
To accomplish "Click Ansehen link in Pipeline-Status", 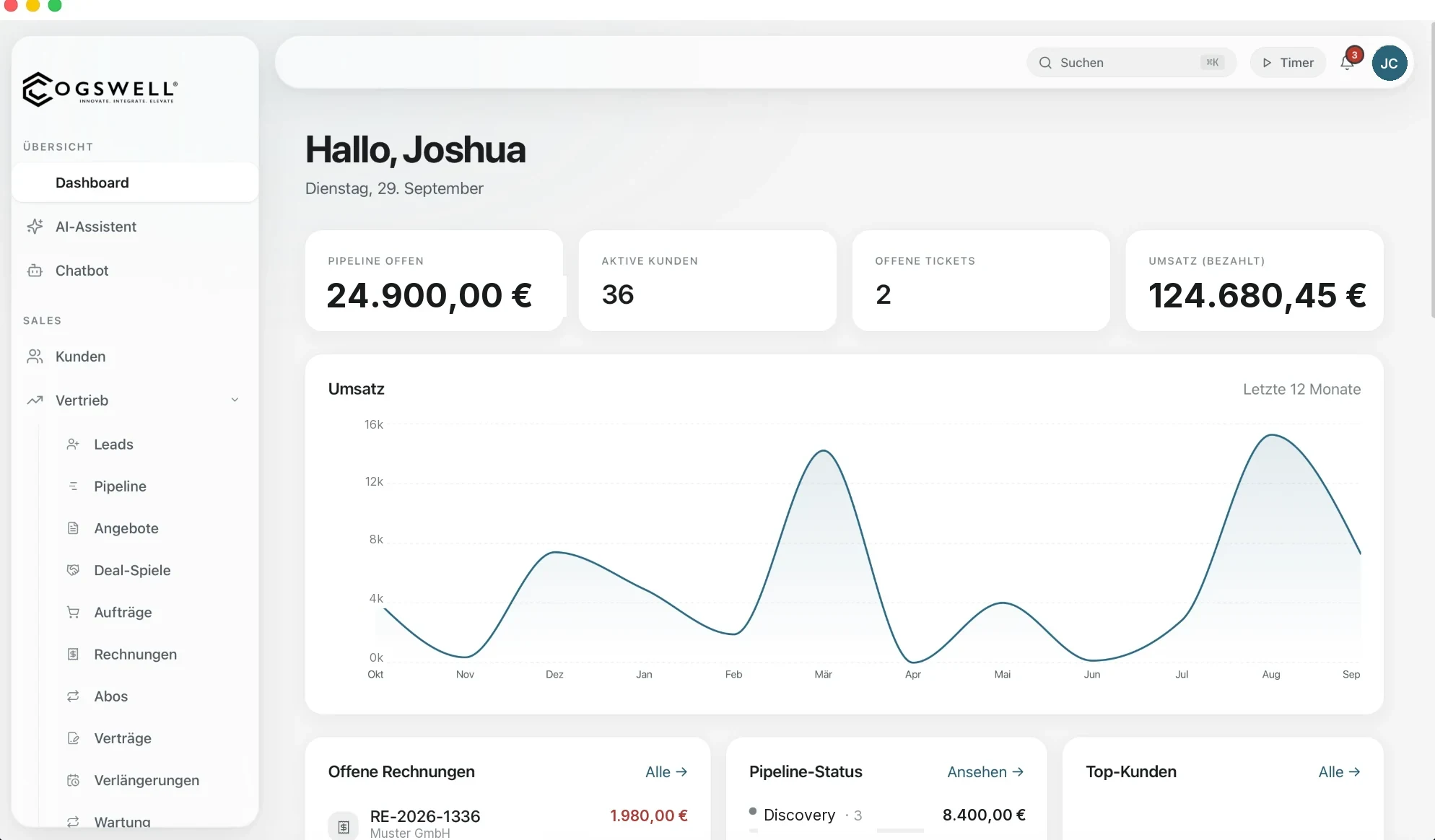I will [985, 772].
